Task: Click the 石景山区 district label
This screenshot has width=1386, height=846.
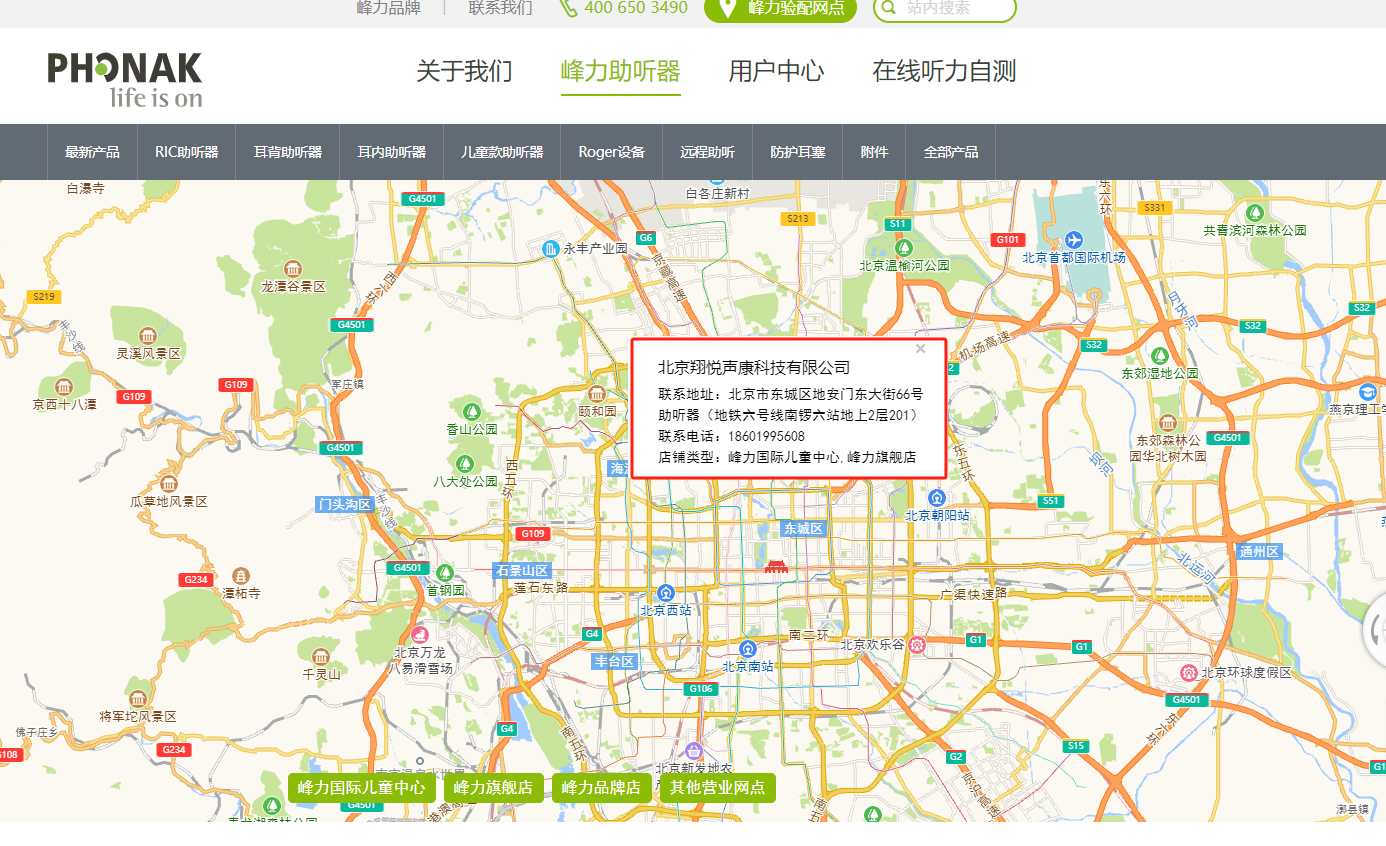Action: coord(522,571)
